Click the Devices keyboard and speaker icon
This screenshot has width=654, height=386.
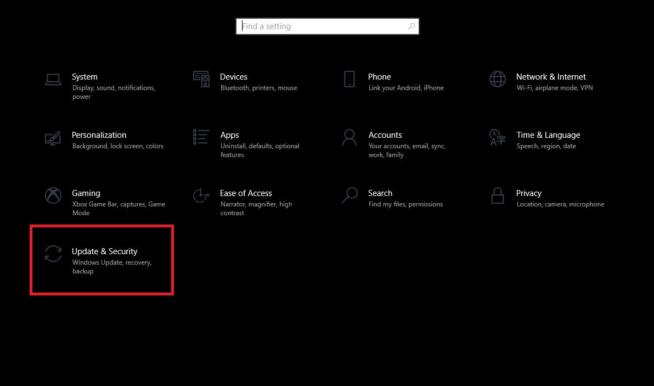(x=201, y=79)
